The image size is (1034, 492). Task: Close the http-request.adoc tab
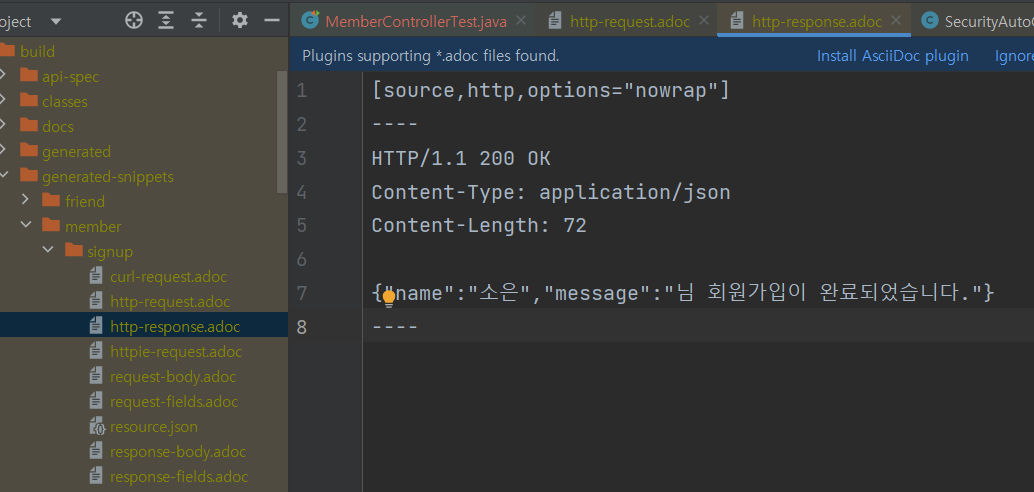tap(703, 20)
